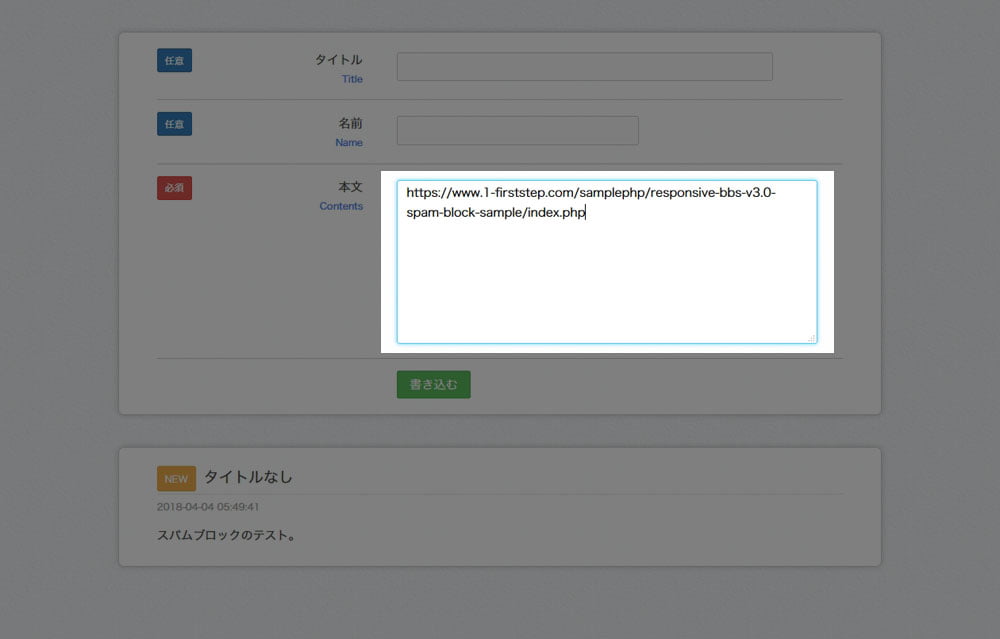Submit the form with 書き込む button
This screenshot has width=1000, height=639.
(433, 385)
